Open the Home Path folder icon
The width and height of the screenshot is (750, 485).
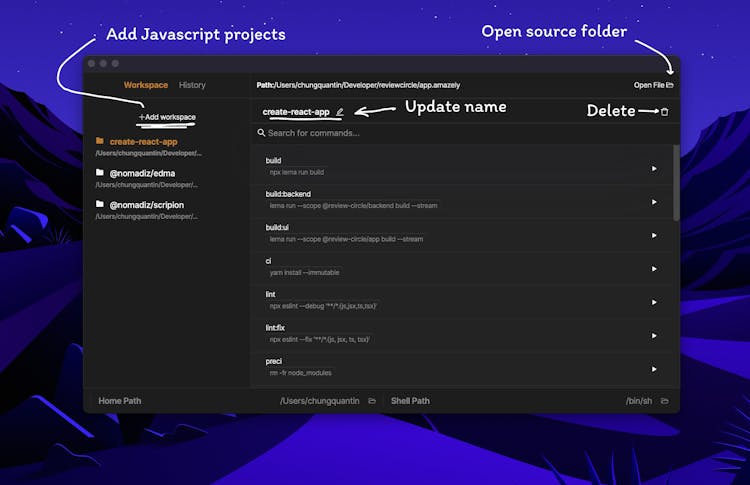(372, 401)
